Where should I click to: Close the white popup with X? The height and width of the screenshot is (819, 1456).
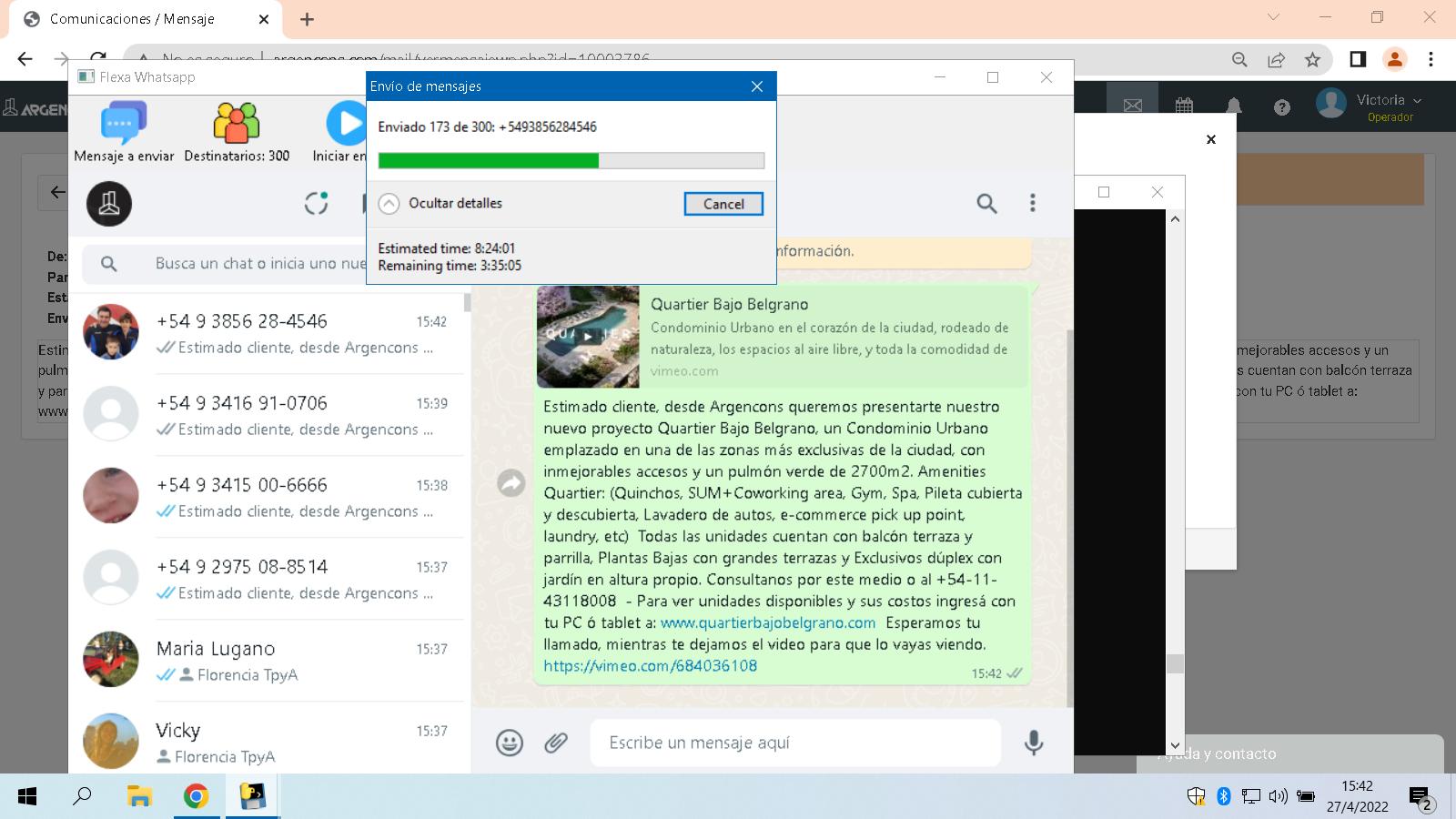tap(1210, 139)
